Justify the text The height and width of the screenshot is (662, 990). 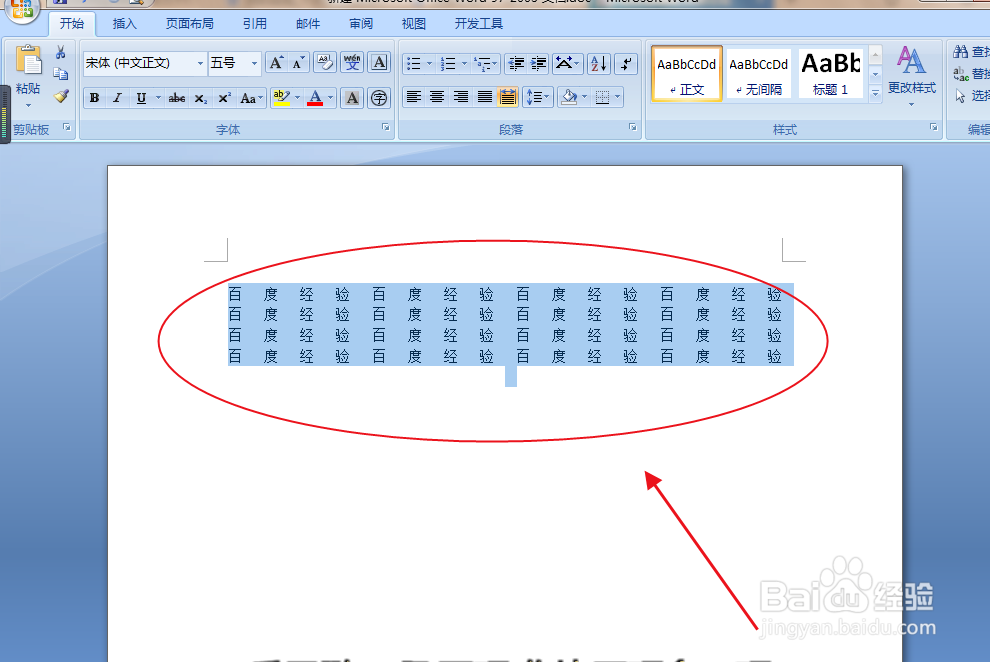pyautogui.click(x=485, y=97)
